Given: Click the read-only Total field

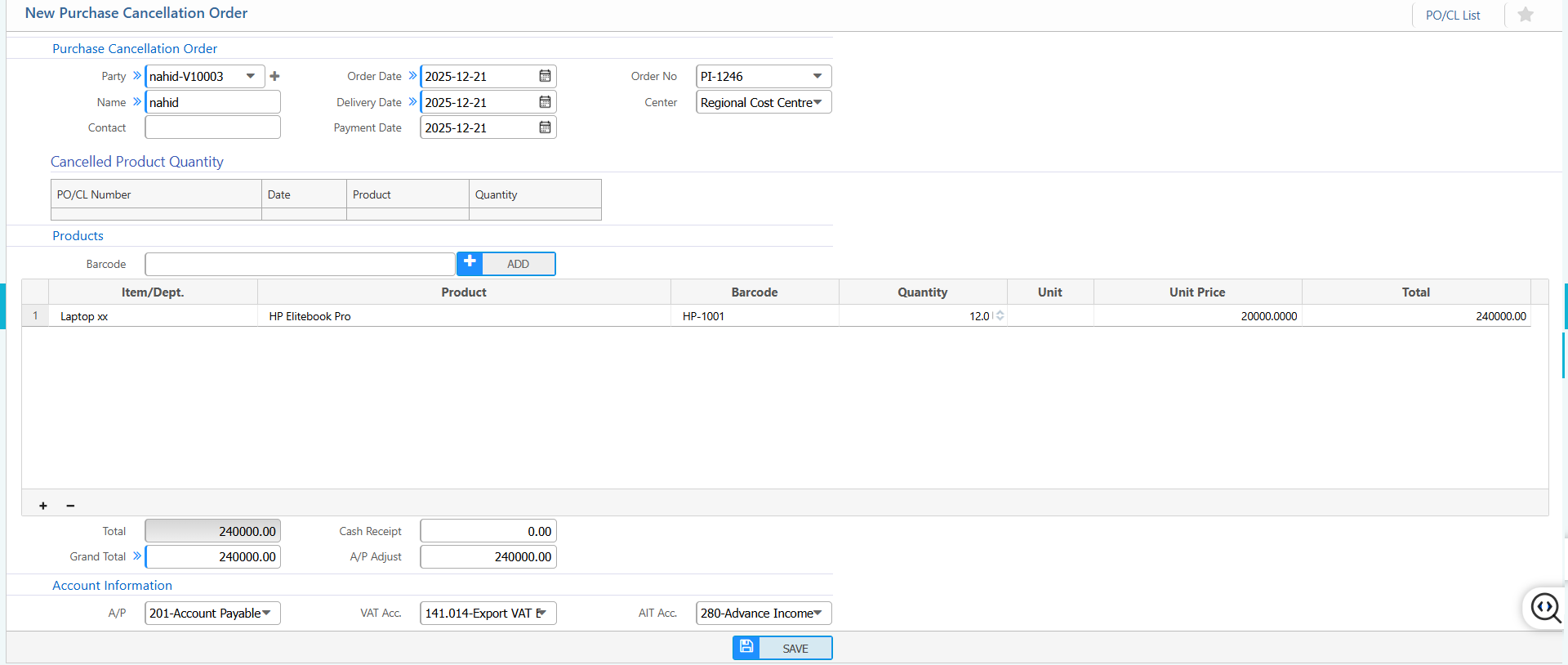Looking at the screenshot, I should [212, 531].
